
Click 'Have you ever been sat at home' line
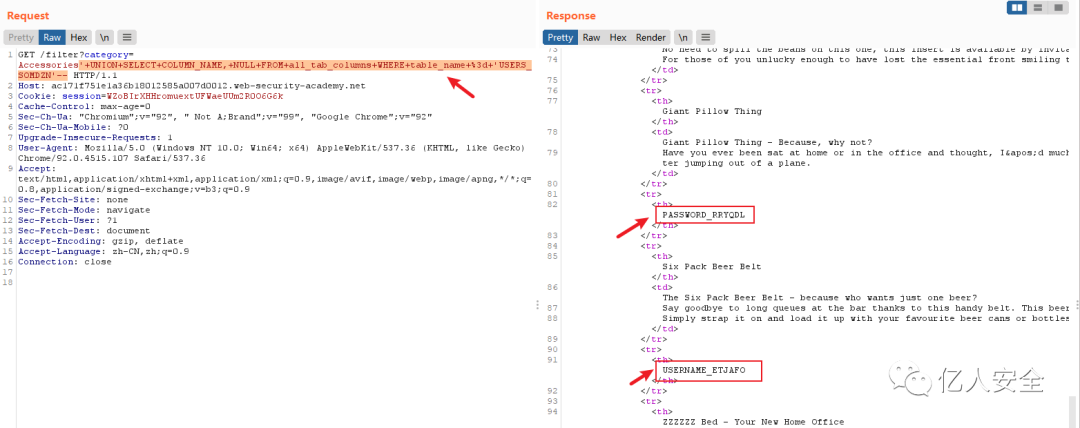click(865, 152)
